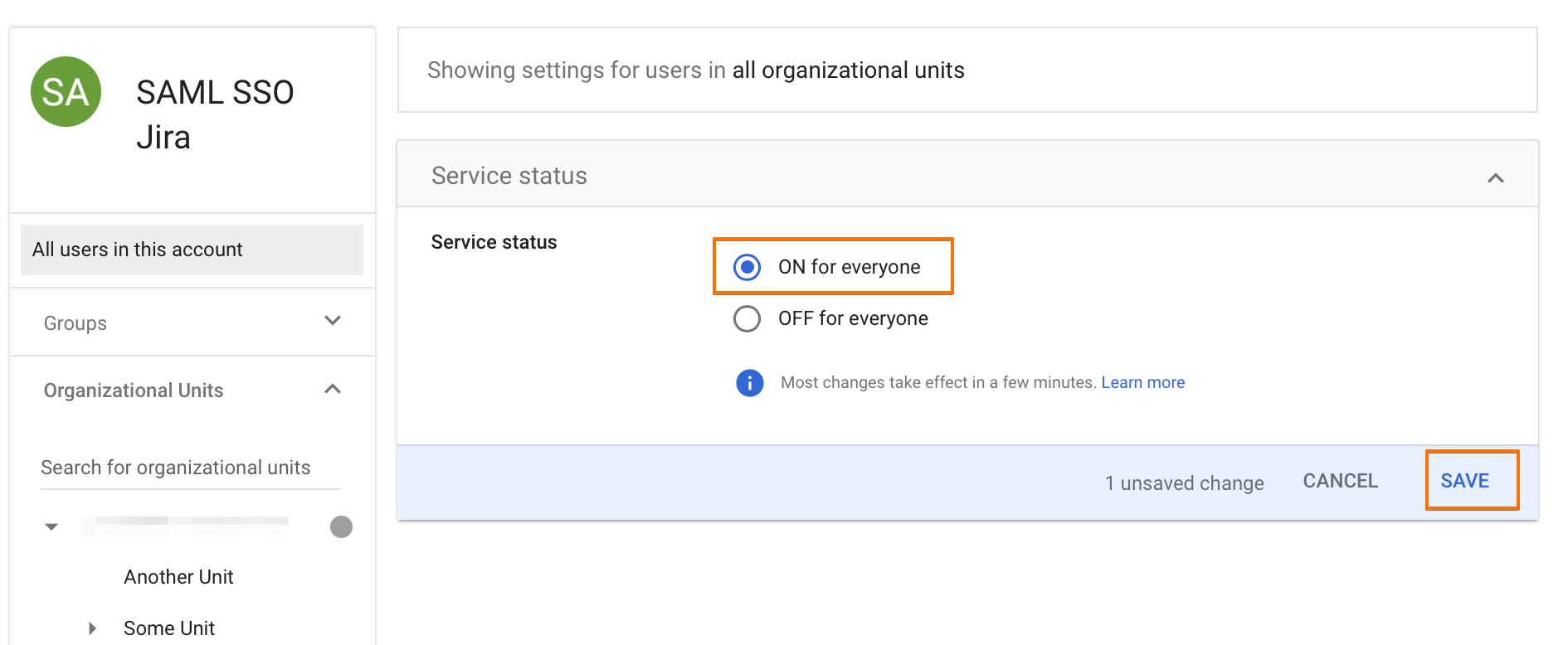The height and width of the screenshot is (645, 1568).
Task: Collapse the Service status panel
Action: click(1495, 177)
